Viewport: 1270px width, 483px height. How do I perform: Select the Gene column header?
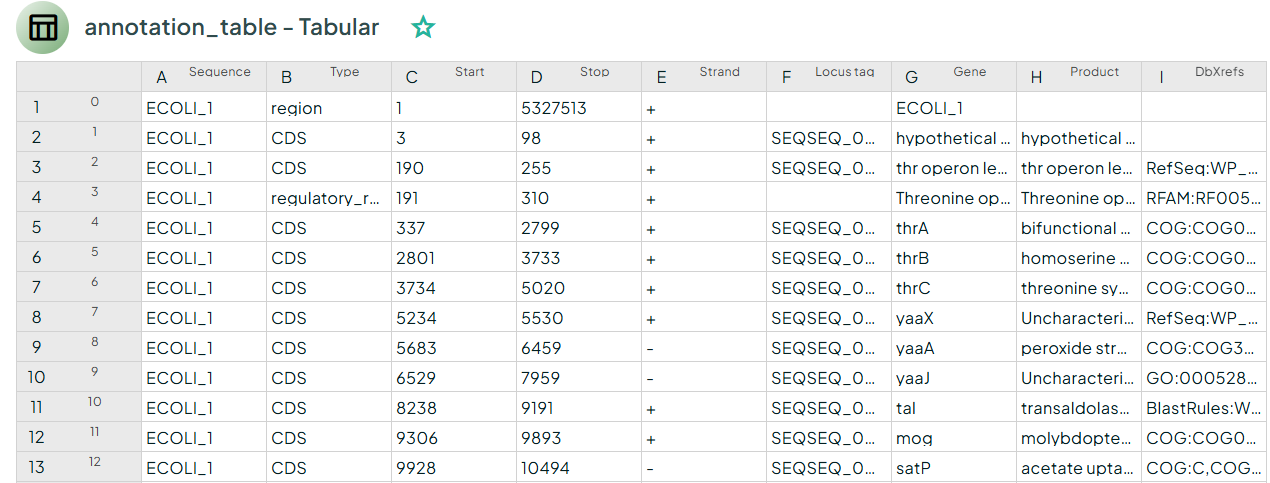click(x=954, y=77)
